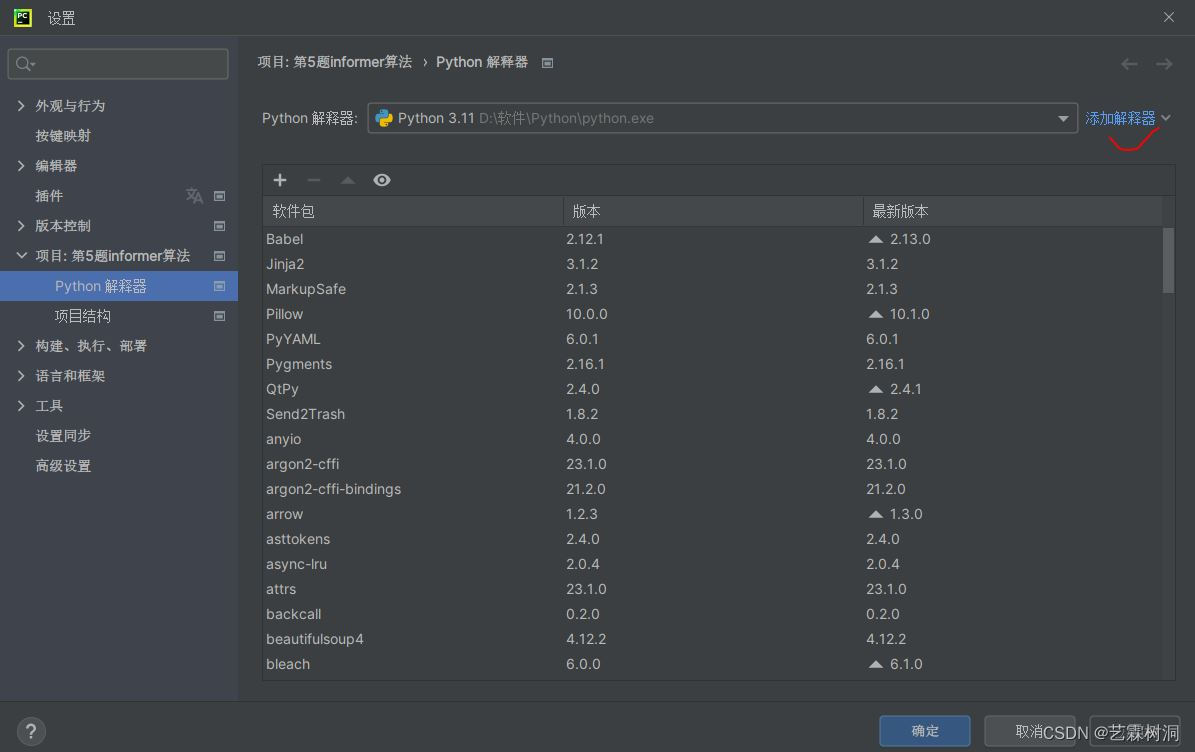Viewport: 1195px width, 752px height.
Task: Click the 版本 column header
Action: [713, 211]
